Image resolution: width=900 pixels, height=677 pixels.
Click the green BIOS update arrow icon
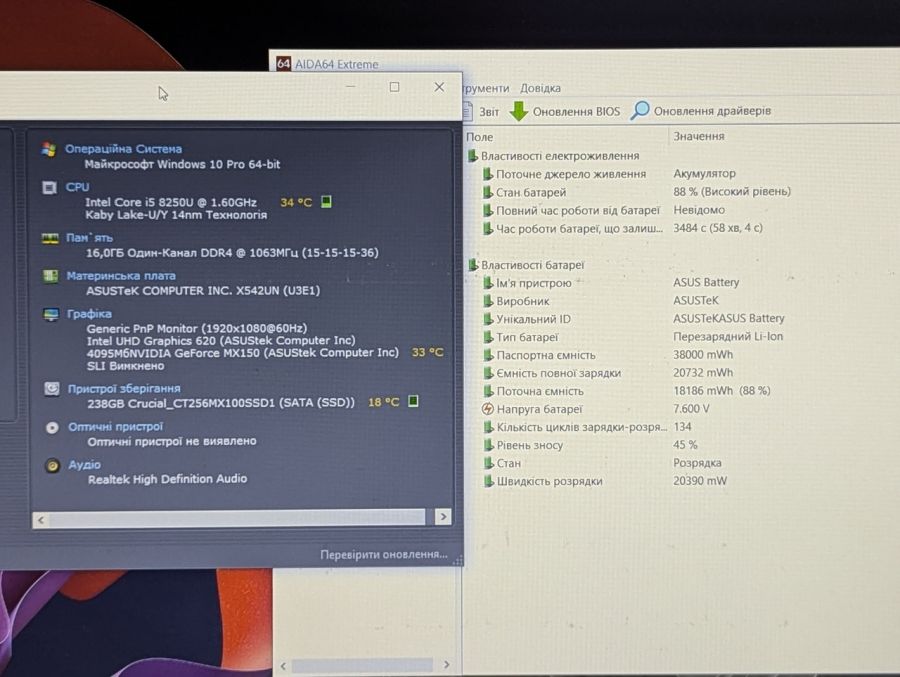[518, 111]
